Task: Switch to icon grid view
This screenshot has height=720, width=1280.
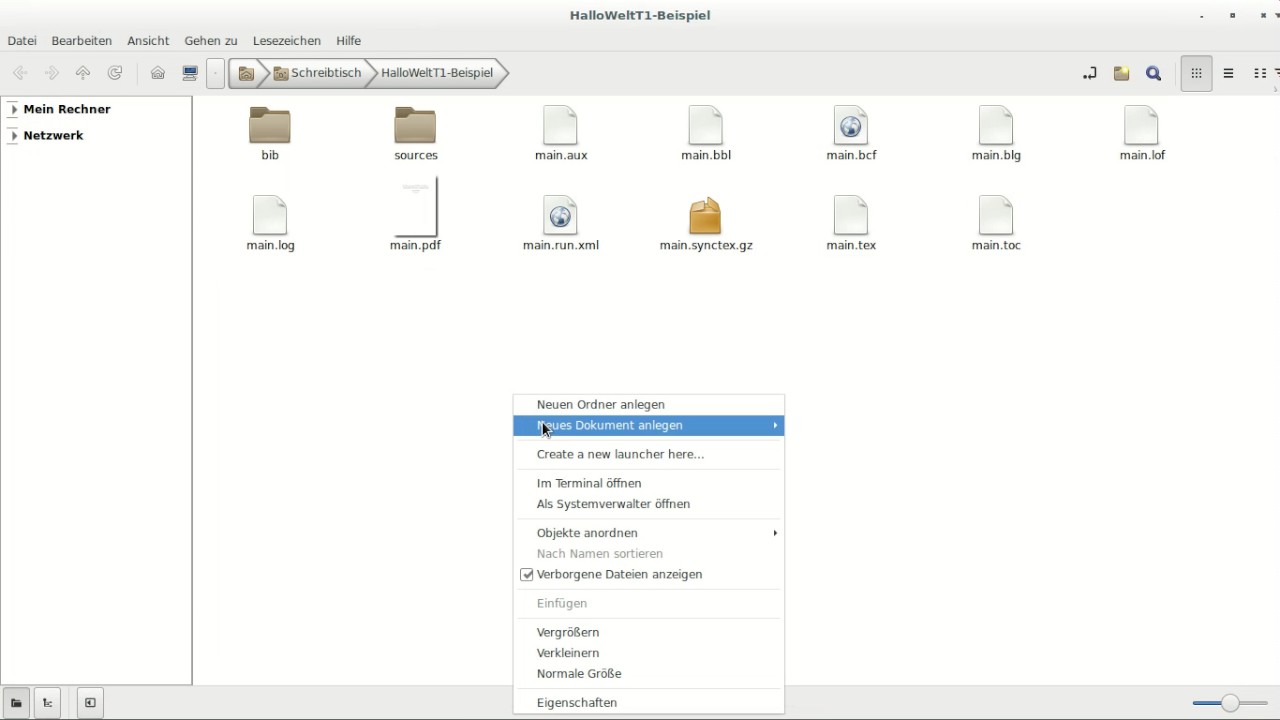Action: 1196,73
